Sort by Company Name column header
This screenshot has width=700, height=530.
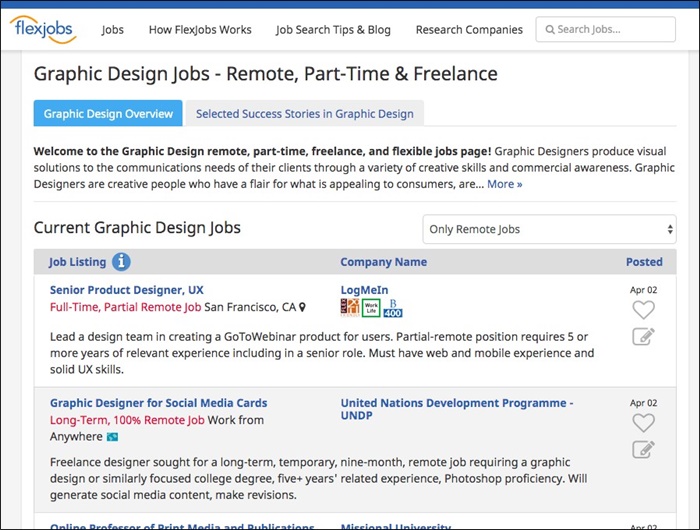click(x=383, y=262)
